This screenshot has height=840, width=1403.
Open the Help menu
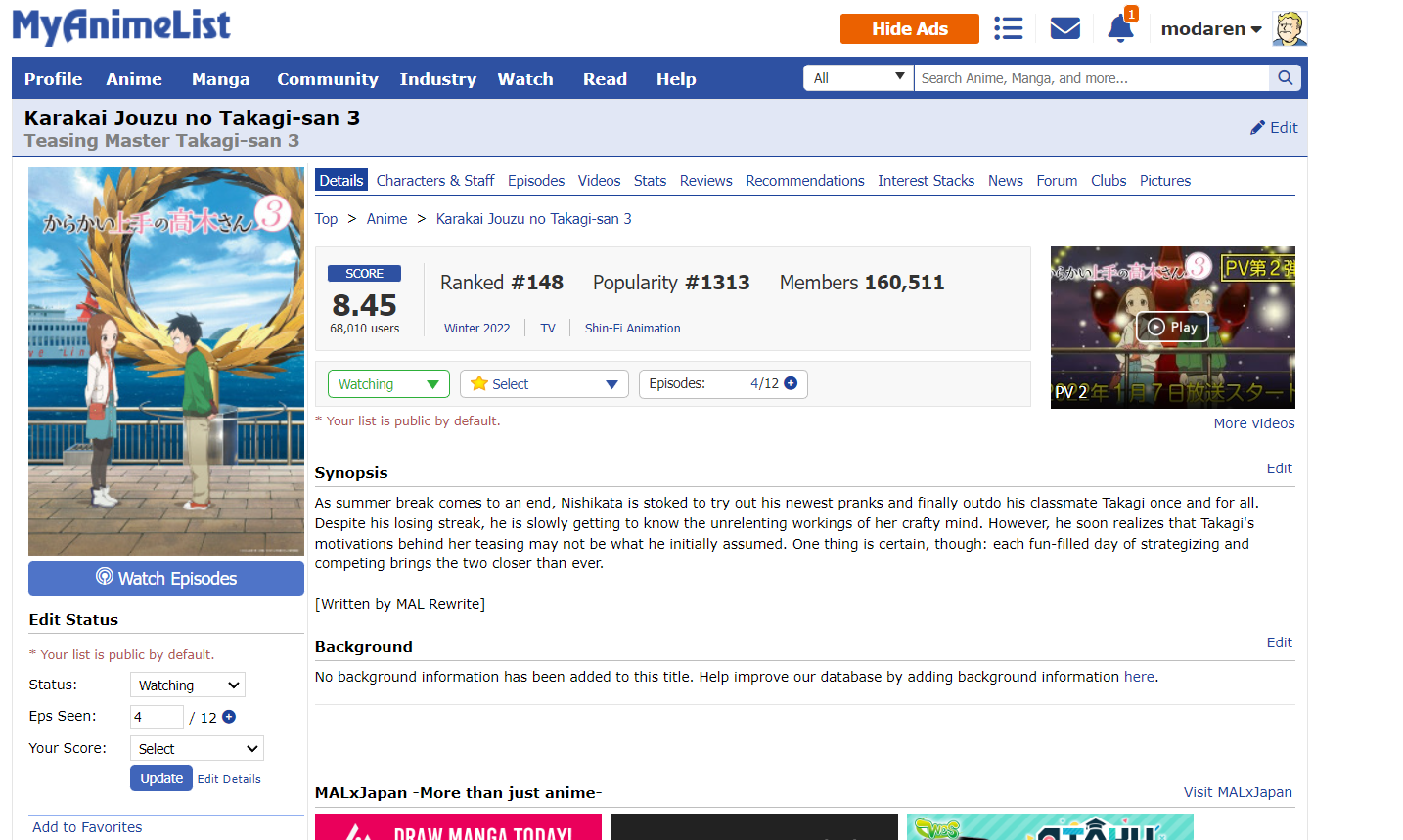pyautogui.click(x=676, y=79)
